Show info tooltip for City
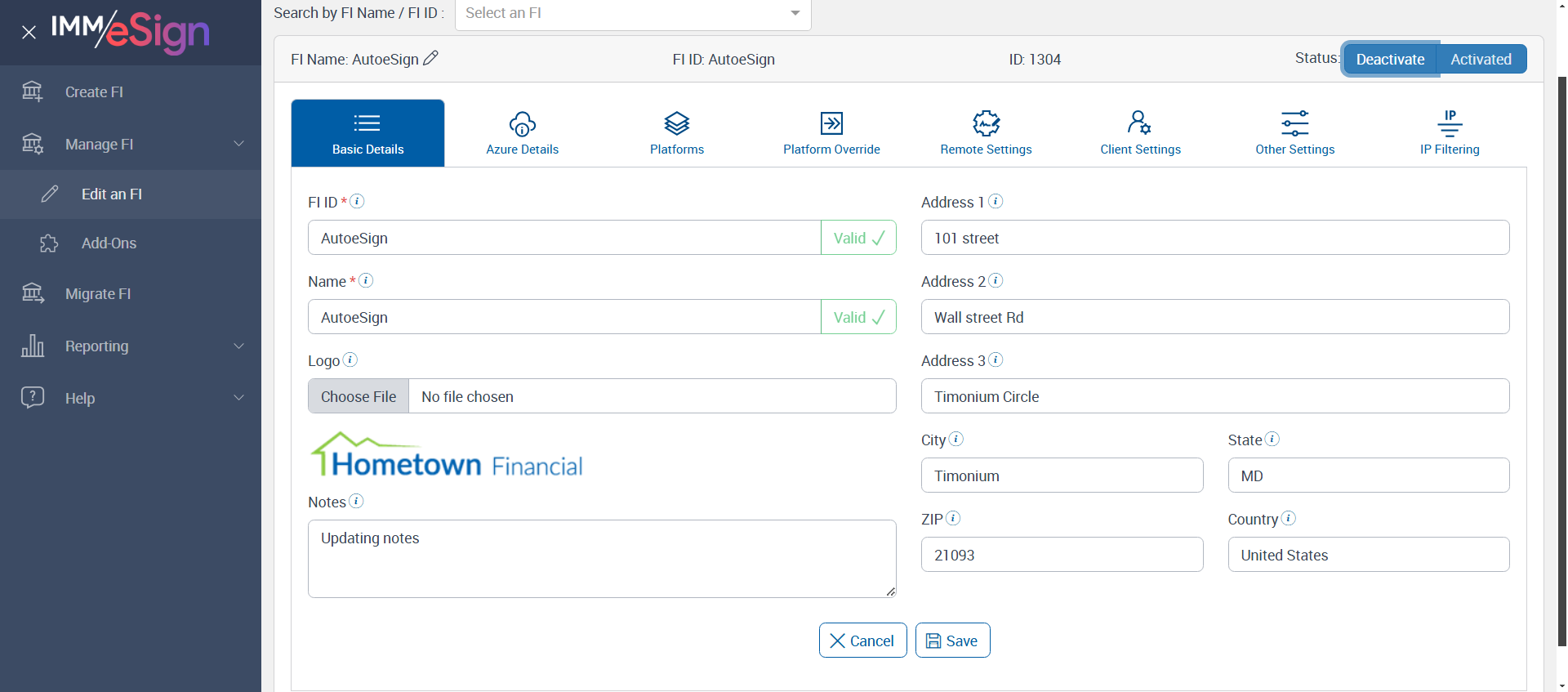Viewport: 1568px width, 692px height. point(956,439)
